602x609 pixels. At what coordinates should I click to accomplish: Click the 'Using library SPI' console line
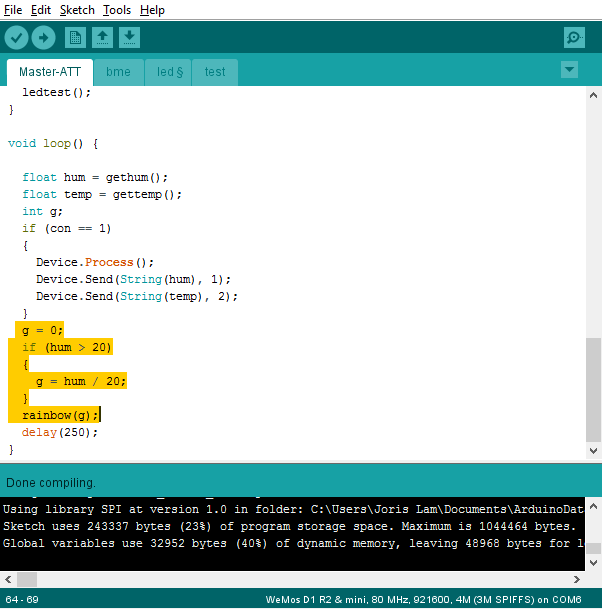293,509
